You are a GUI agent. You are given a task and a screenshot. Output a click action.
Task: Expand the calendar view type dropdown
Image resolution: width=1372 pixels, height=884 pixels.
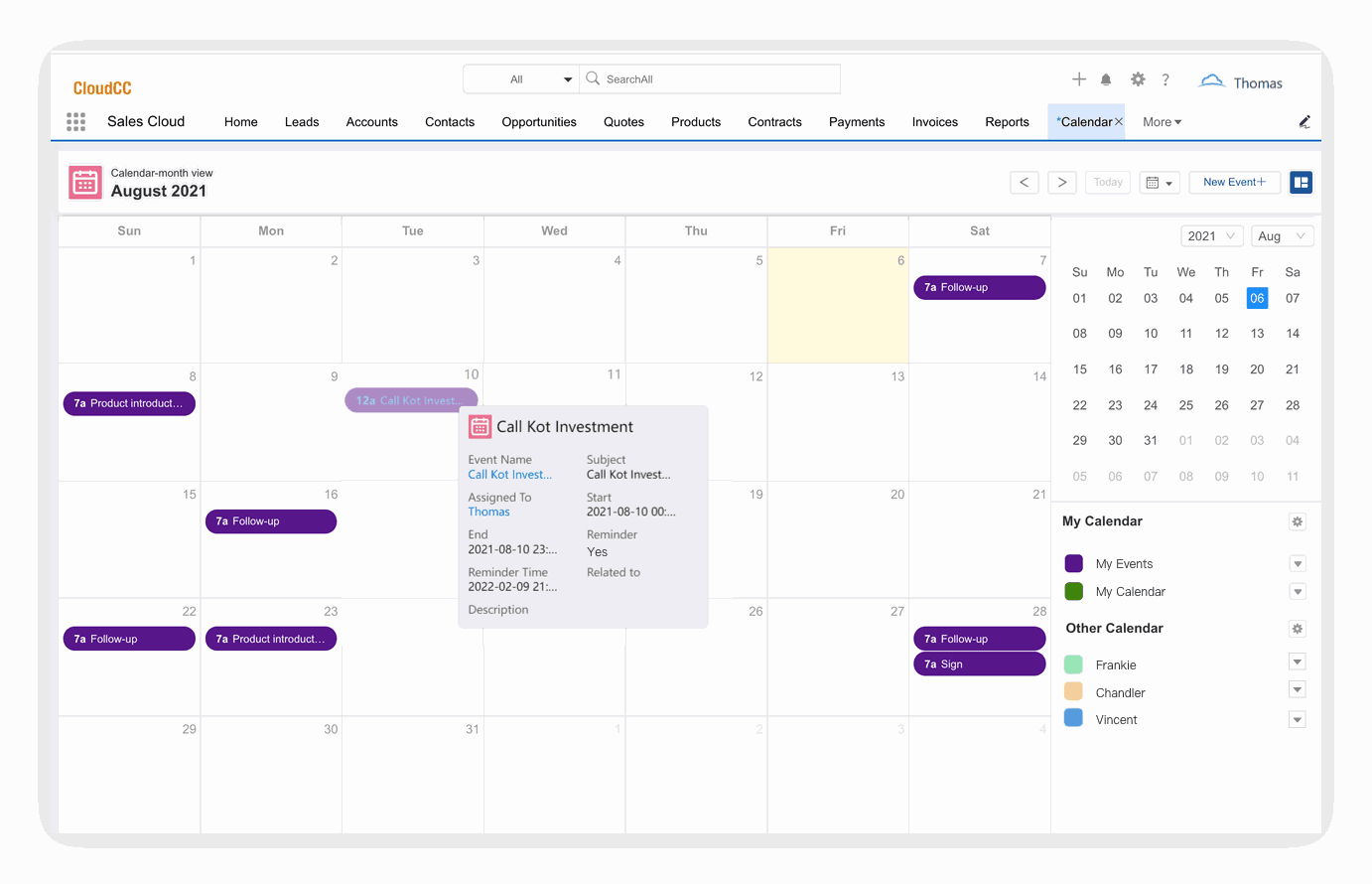[x=1159, y=183]
